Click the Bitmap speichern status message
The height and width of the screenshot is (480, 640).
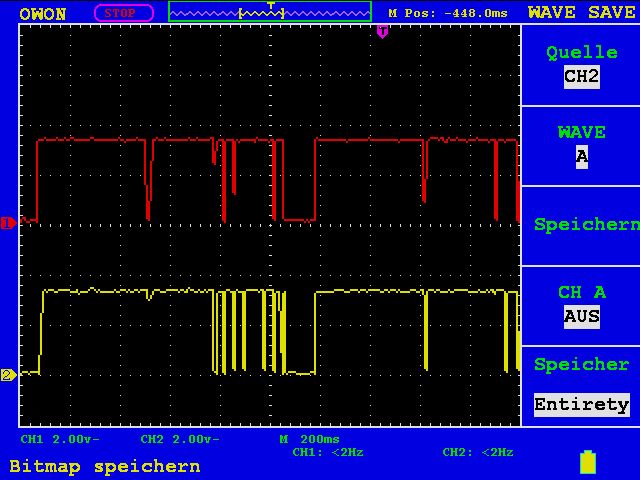[x=105, y=466]
